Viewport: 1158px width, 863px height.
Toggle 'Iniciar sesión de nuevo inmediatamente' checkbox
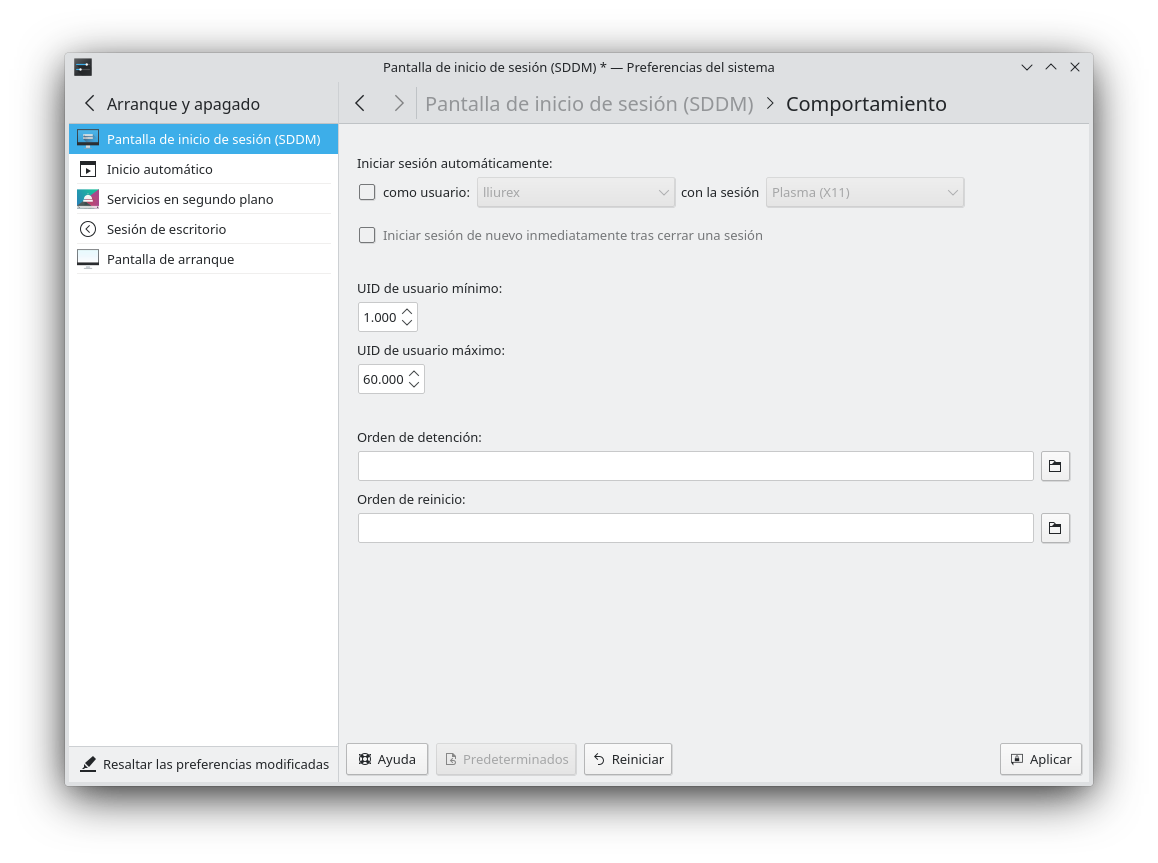pos(367,235)
